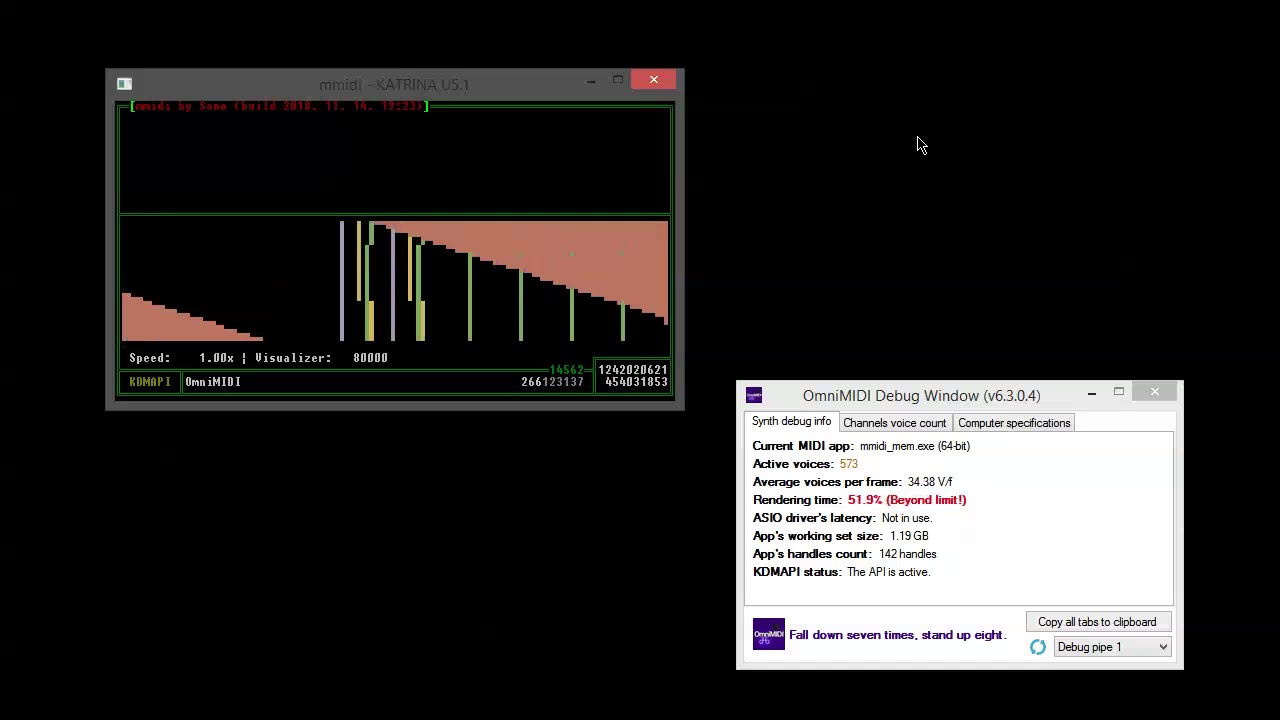Click the OmniMIDI logo beside the motto
Screen dimensions: 1280x720
point(769,634)
